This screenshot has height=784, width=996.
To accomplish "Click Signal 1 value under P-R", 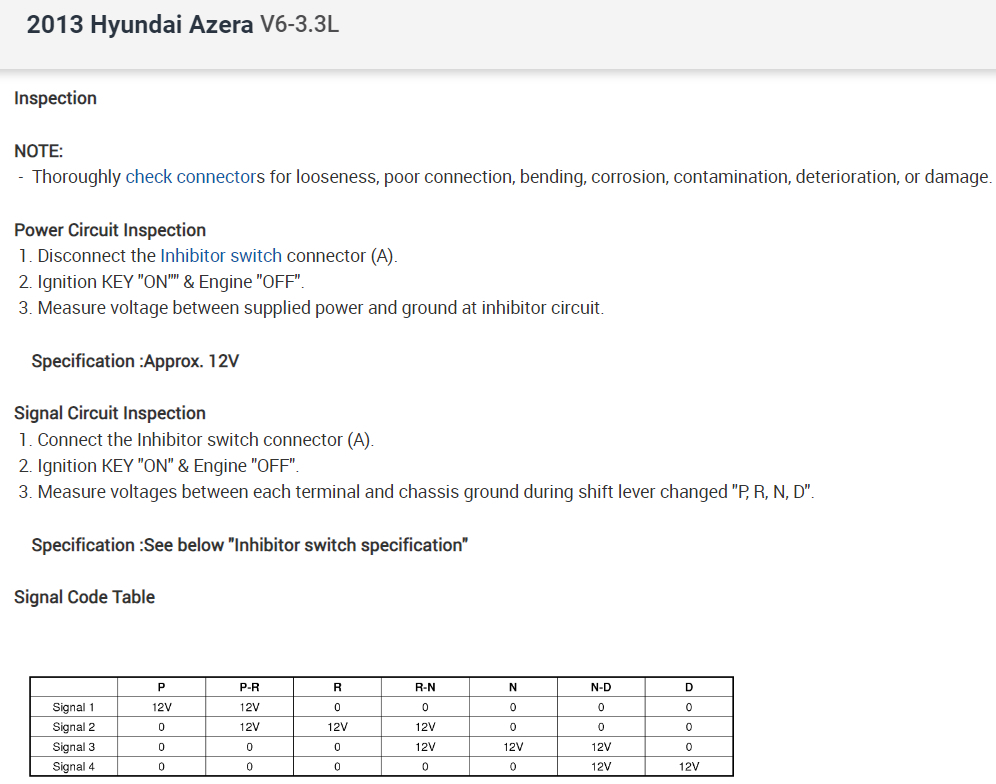I will pyautogui.click(x=250, y=707).
